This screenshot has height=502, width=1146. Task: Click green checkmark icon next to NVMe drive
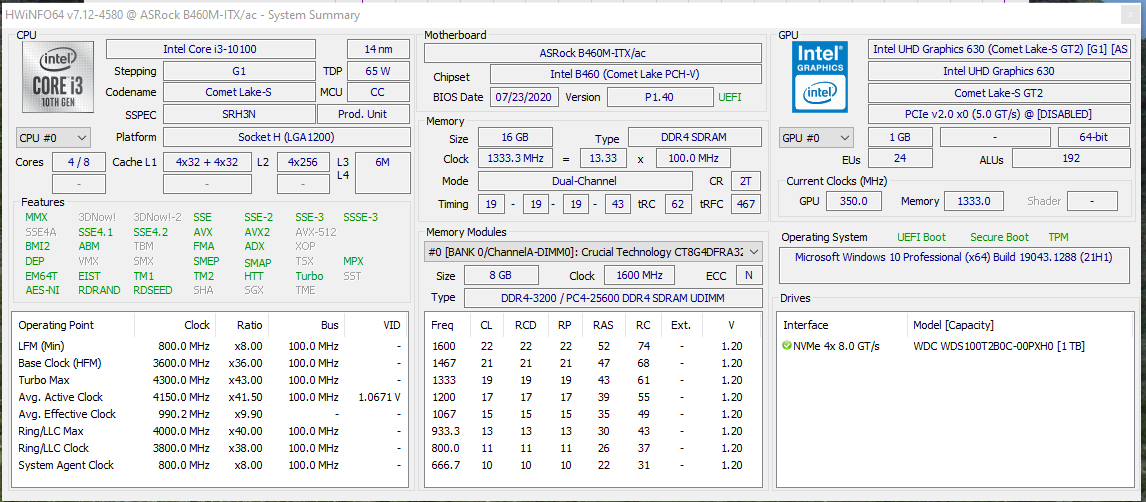point(786,346)
